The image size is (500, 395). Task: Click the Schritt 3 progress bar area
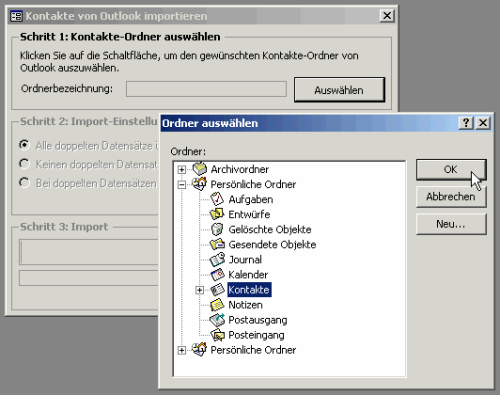click(89, 278)
